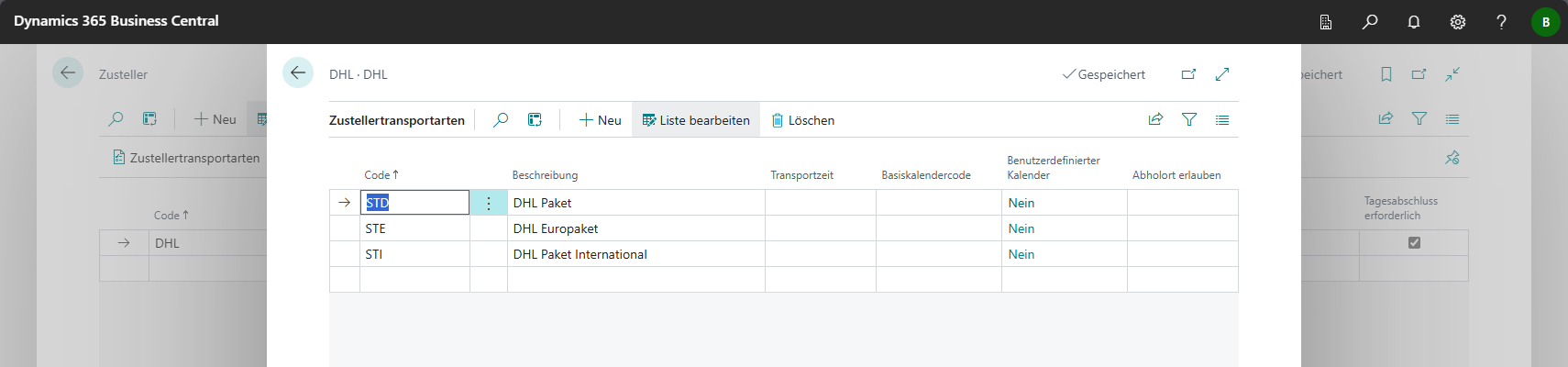Screen dimensions: 1568x367
Task: Click the pin icon on Zusteller action bar
Action: [x=1452, y=158]
